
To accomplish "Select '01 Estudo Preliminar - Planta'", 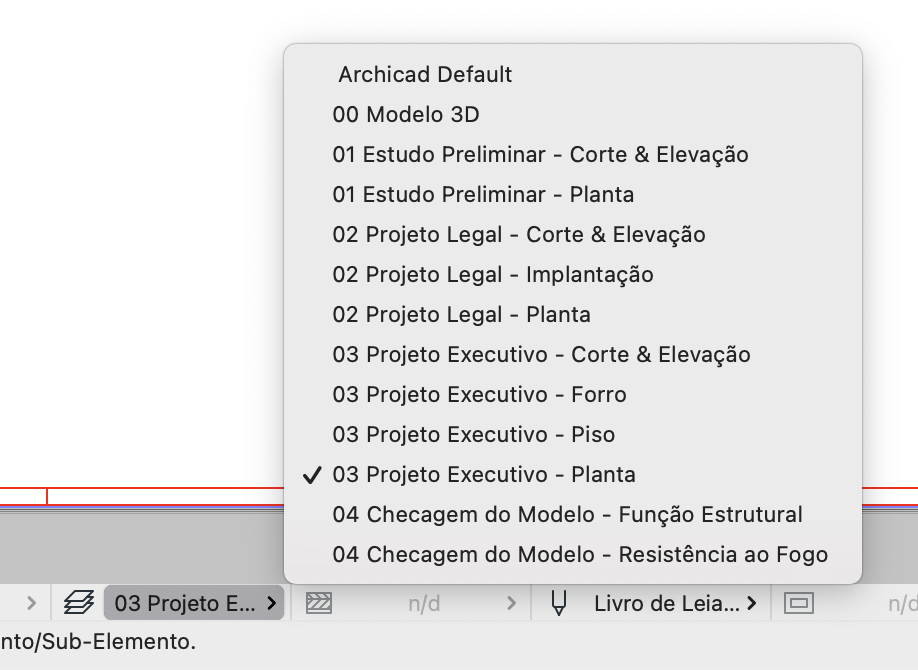I will coord(483,194).
